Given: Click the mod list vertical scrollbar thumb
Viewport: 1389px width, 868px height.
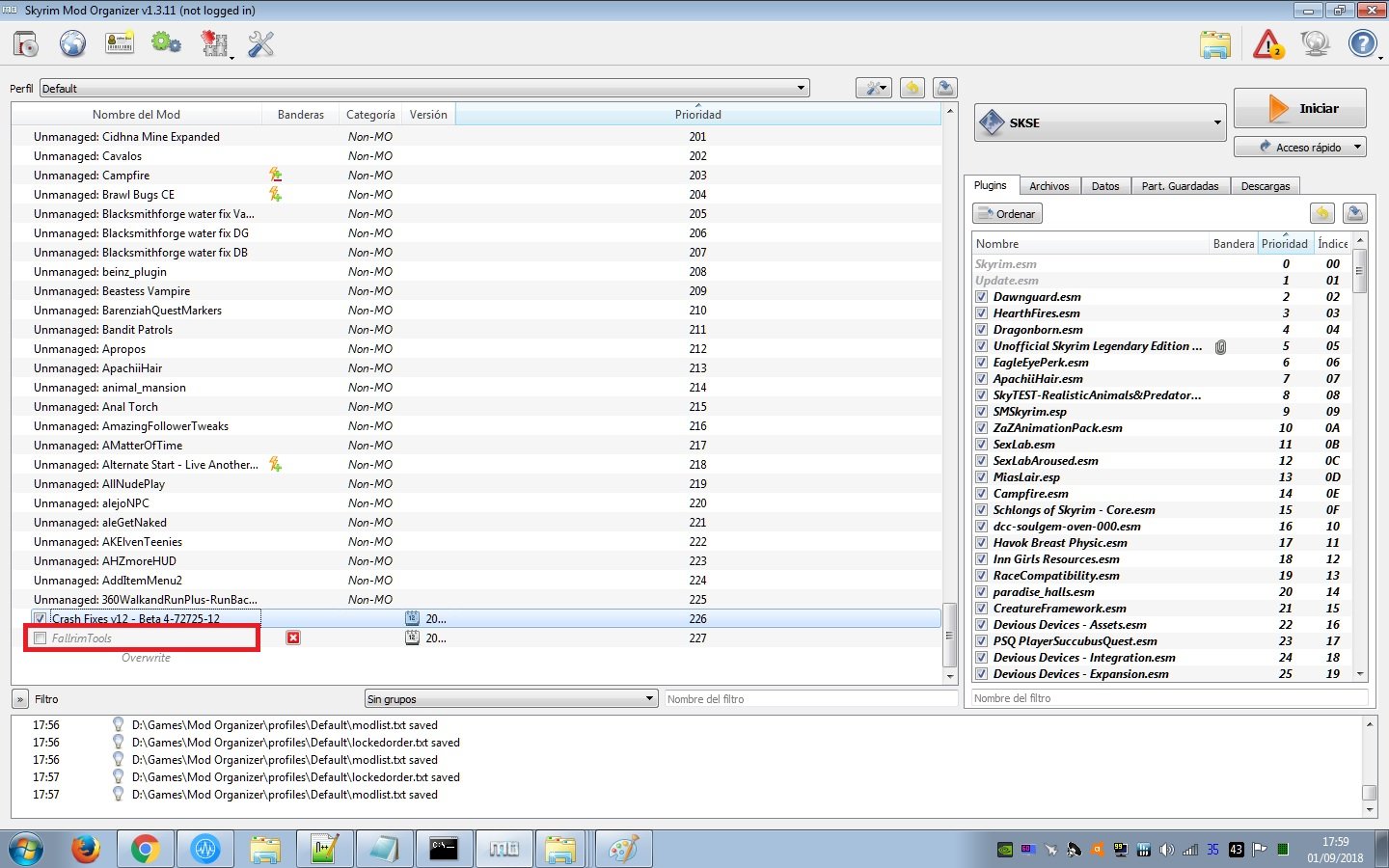Looking at the screenshot, I should (x=949, y=635).
